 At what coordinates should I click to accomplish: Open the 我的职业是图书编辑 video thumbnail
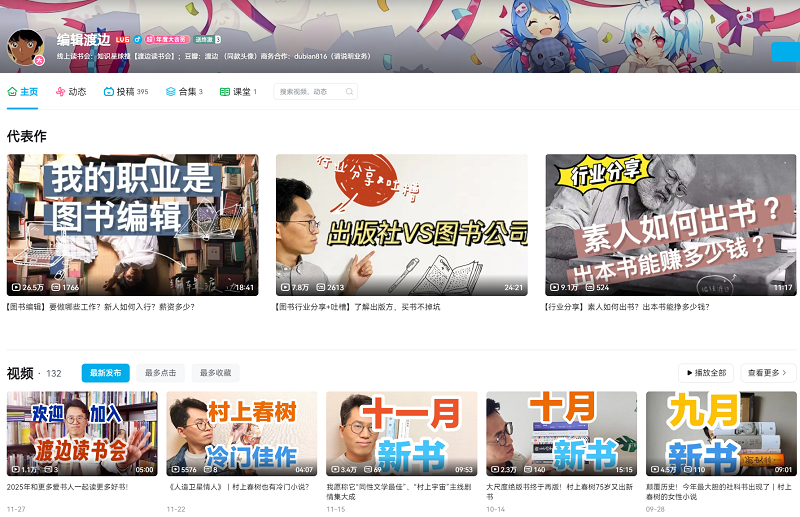point(132,224)
